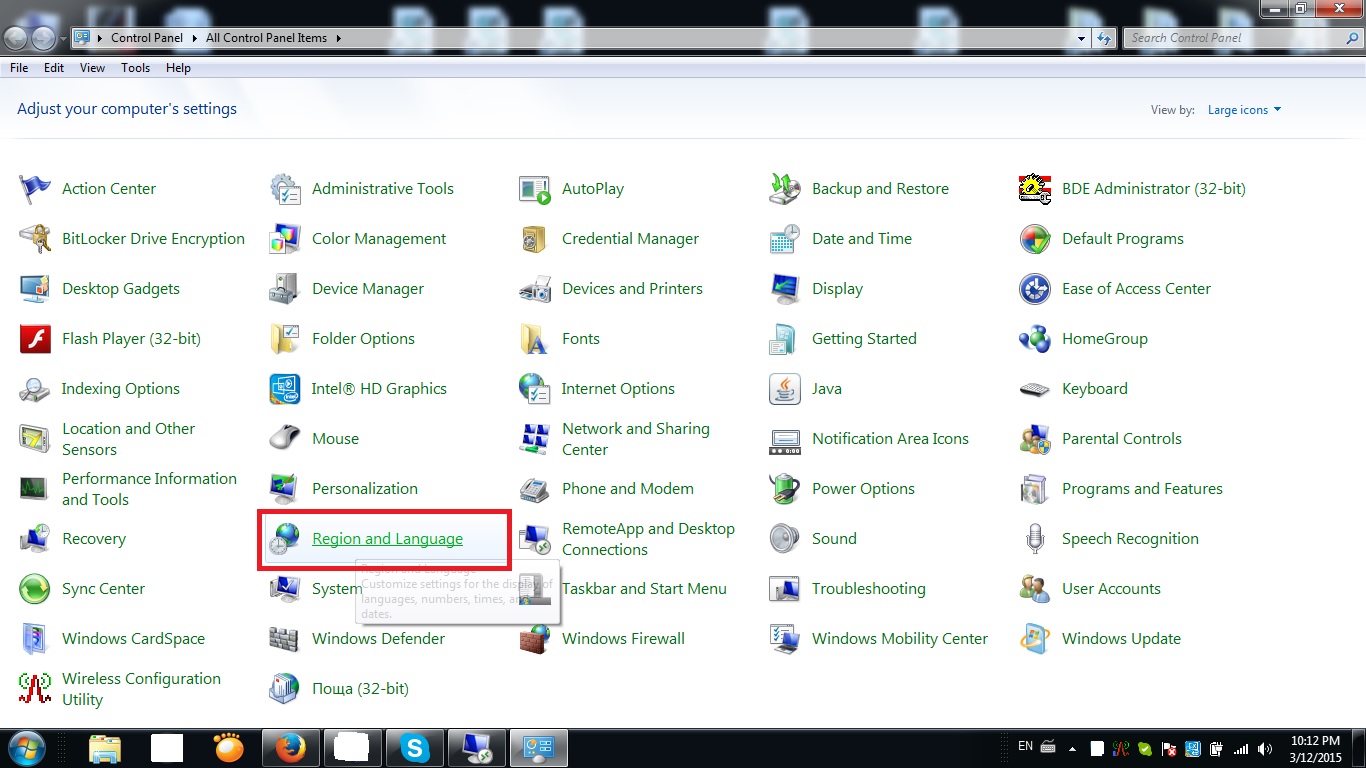The image size is (1366, 768).
Task: Open the User Accounts link
Action: (x=1111, y=588)
